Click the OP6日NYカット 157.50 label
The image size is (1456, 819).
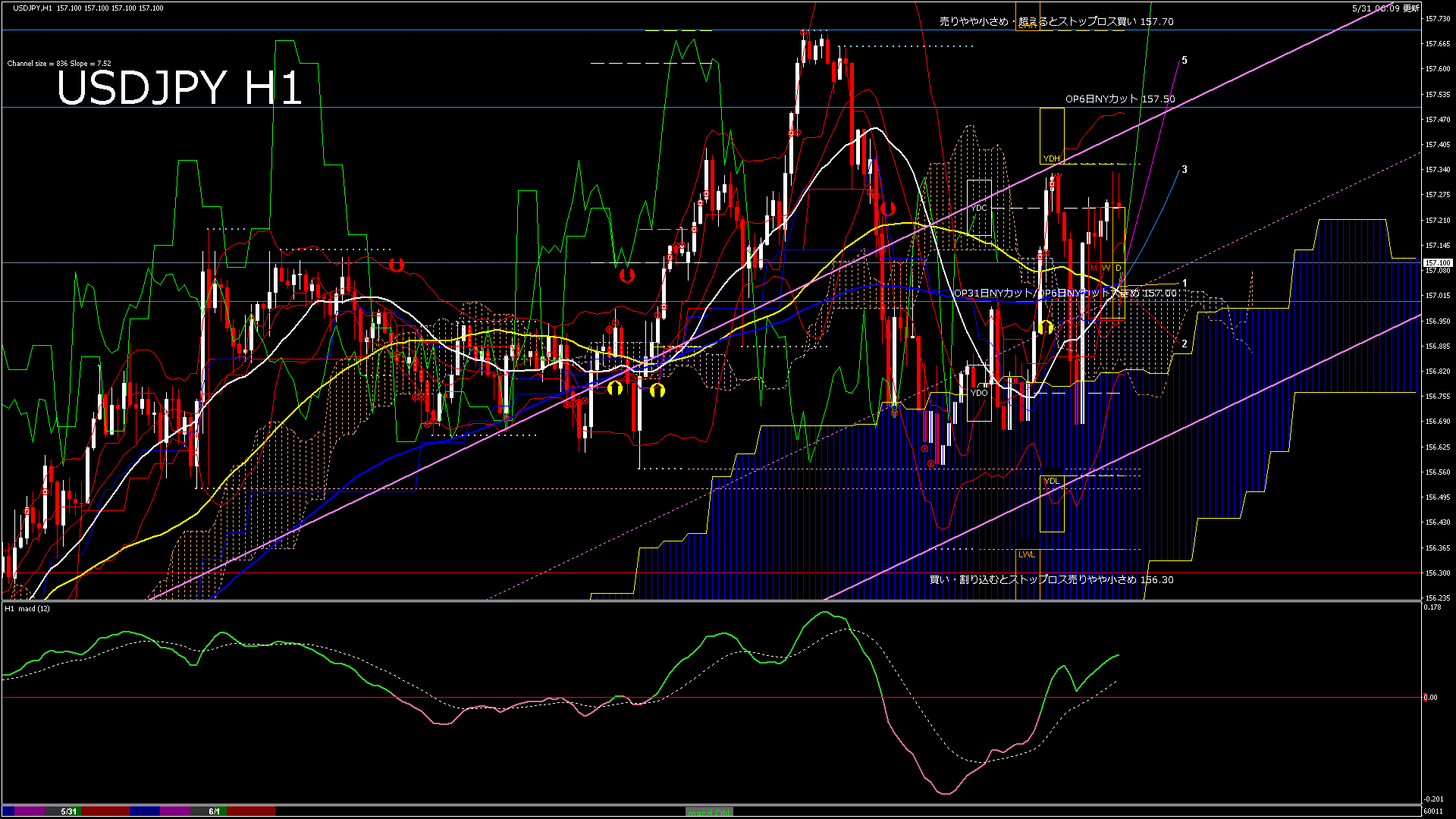tap(1119, 99)
